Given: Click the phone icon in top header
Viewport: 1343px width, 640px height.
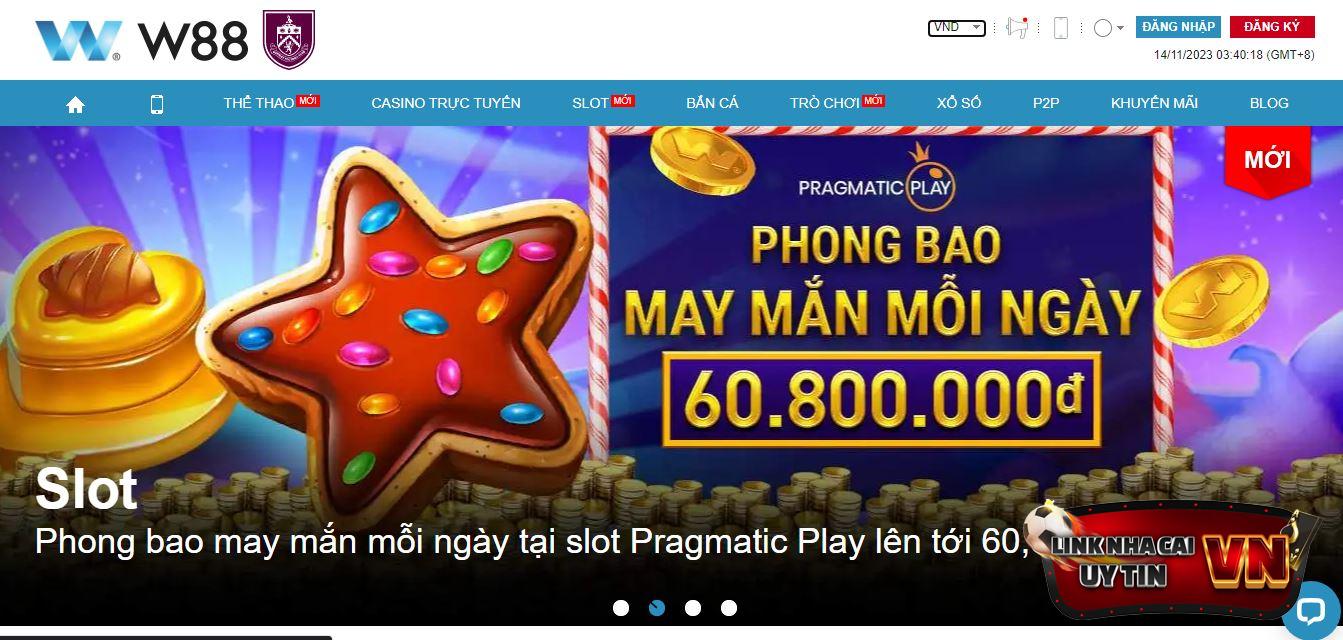Looking at the screenshot, I should click(1061, 28).
